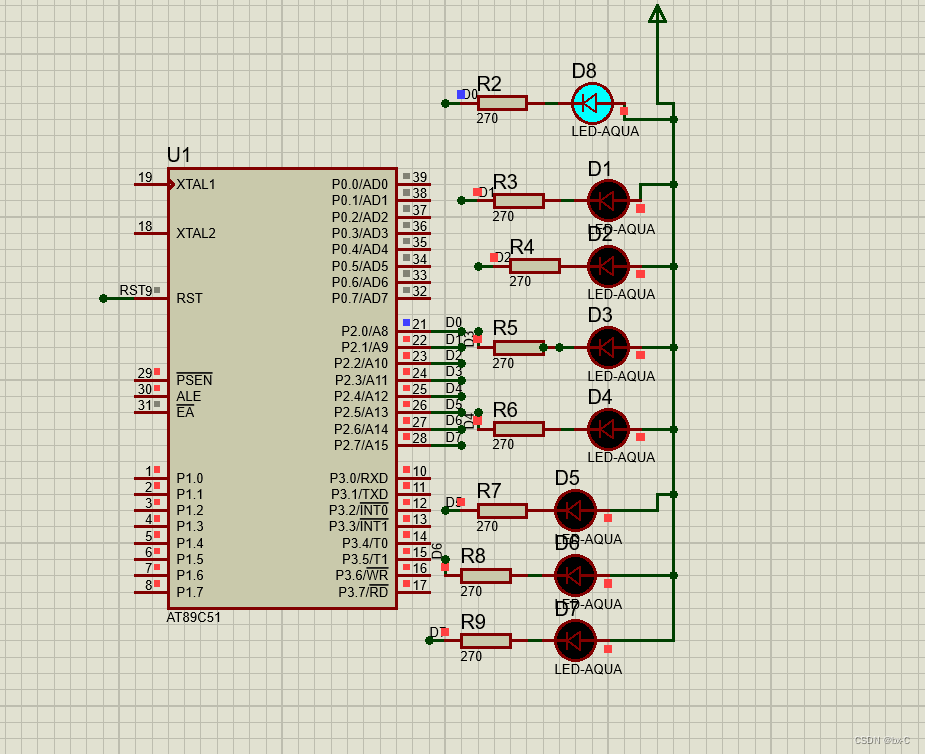The image size is (925, 754).
Task: Click the R7 reference label
Action: point(489,491)
